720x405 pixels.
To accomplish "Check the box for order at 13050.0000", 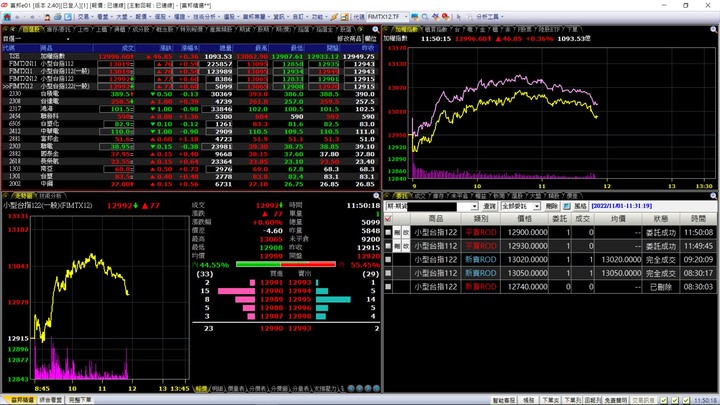I will [x=388, y=273].
